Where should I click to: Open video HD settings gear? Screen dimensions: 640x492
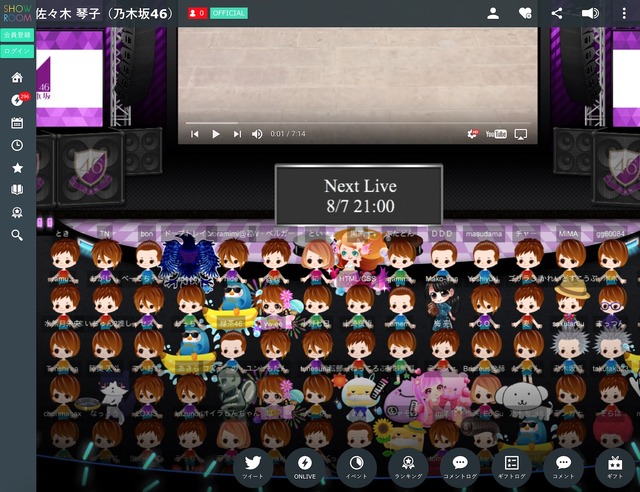click(473, 134)
